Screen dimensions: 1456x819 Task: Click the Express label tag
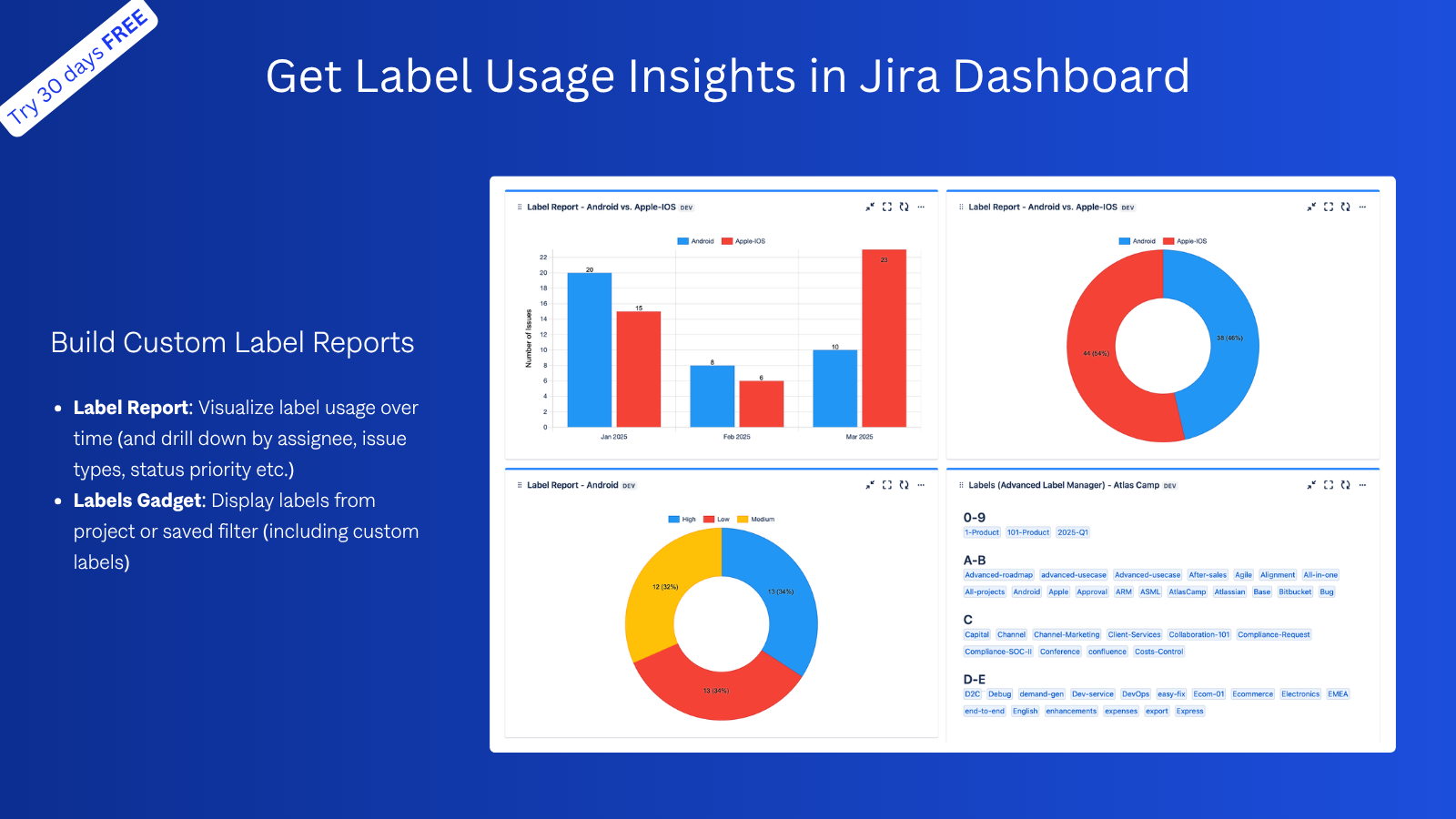1189,712
